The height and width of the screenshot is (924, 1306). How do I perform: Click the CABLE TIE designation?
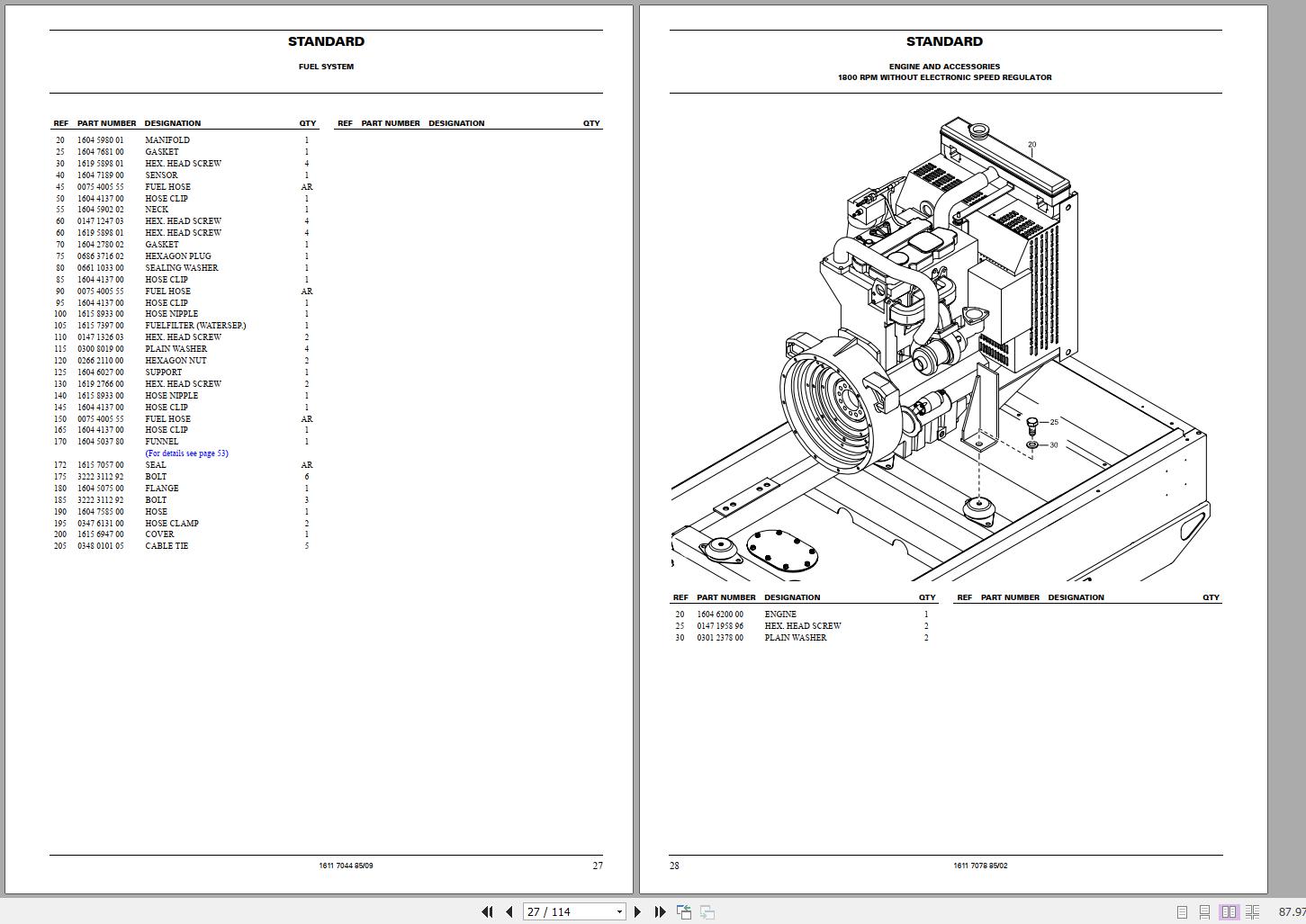167,546
